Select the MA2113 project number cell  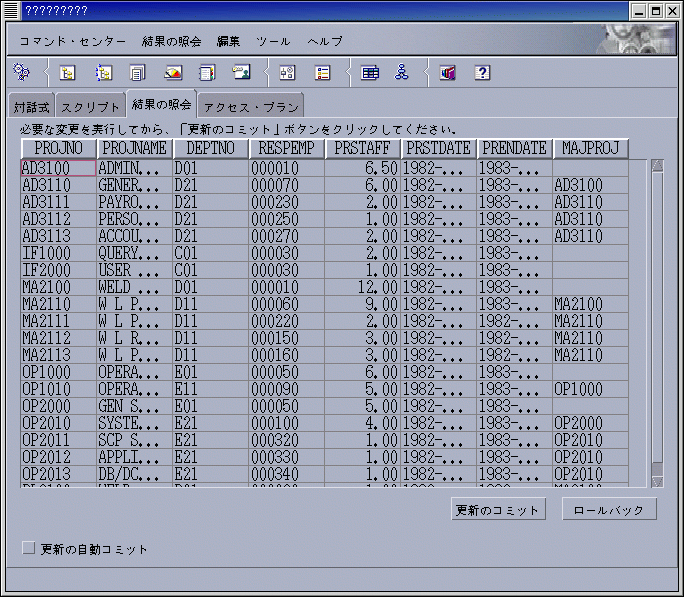(58, 355)
